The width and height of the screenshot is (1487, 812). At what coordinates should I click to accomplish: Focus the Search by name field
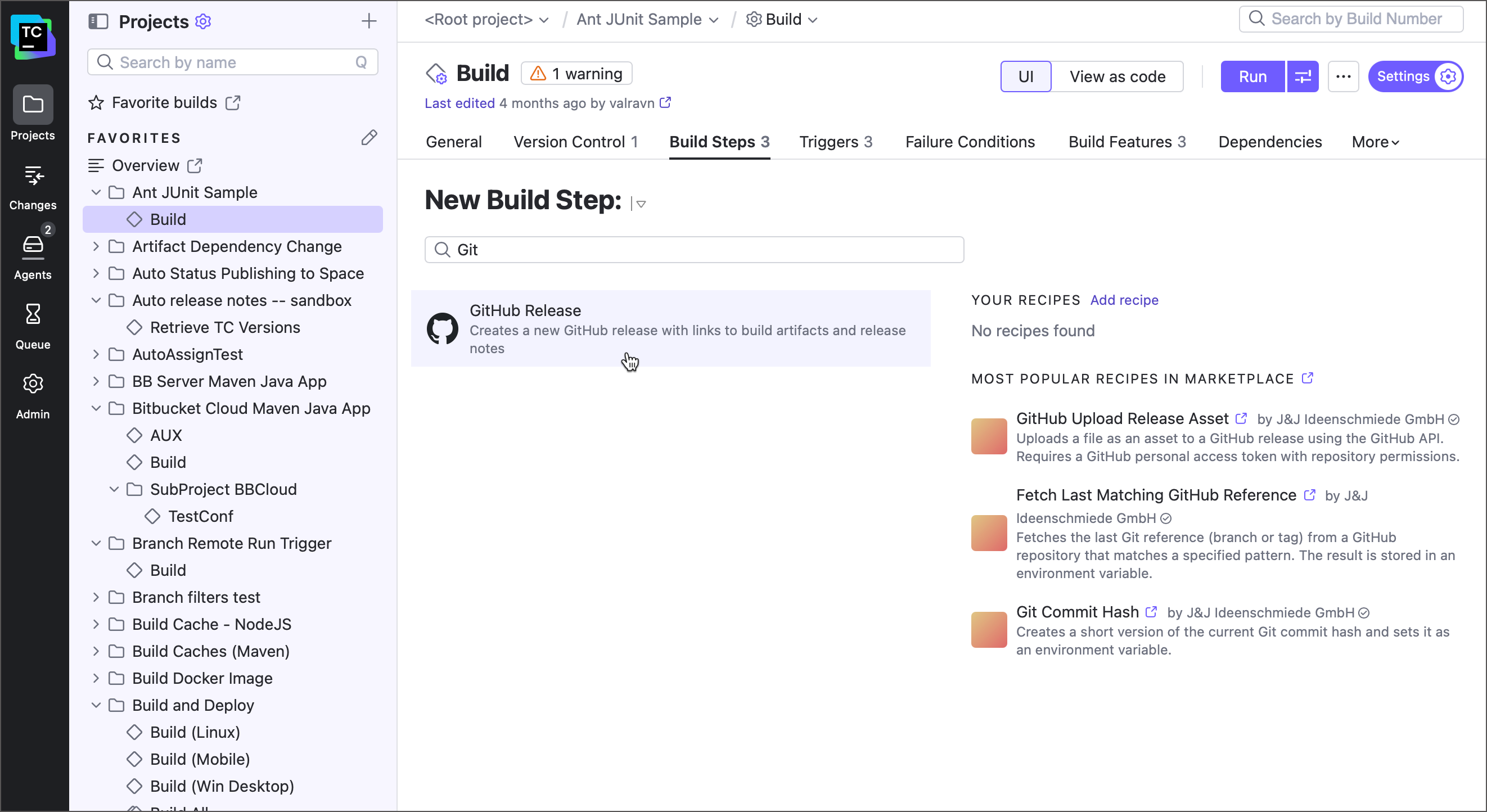tap(233, 62)
